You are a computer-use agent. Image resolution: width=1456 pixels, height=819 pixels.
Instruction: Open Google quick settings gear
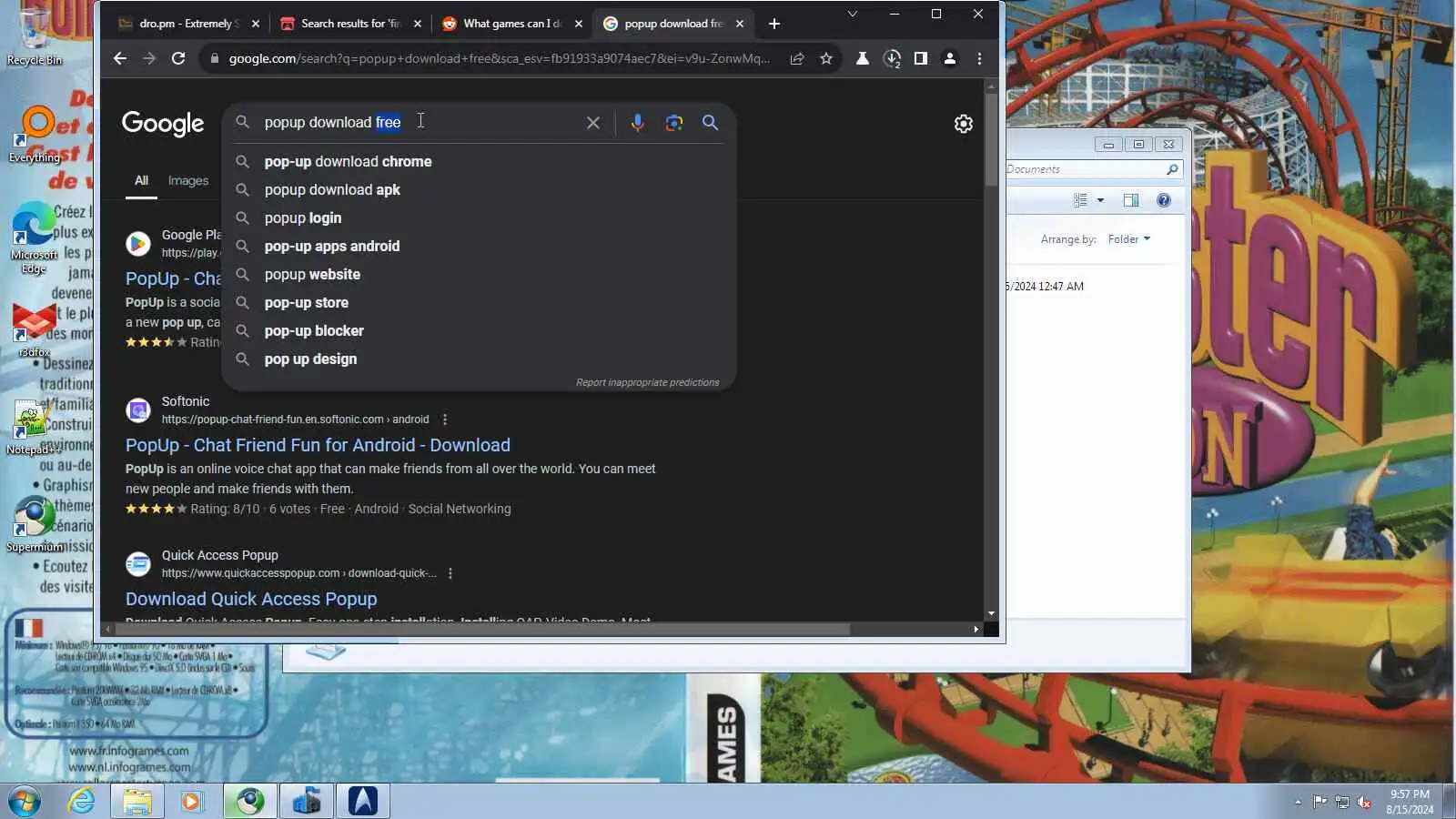(964, 124)
